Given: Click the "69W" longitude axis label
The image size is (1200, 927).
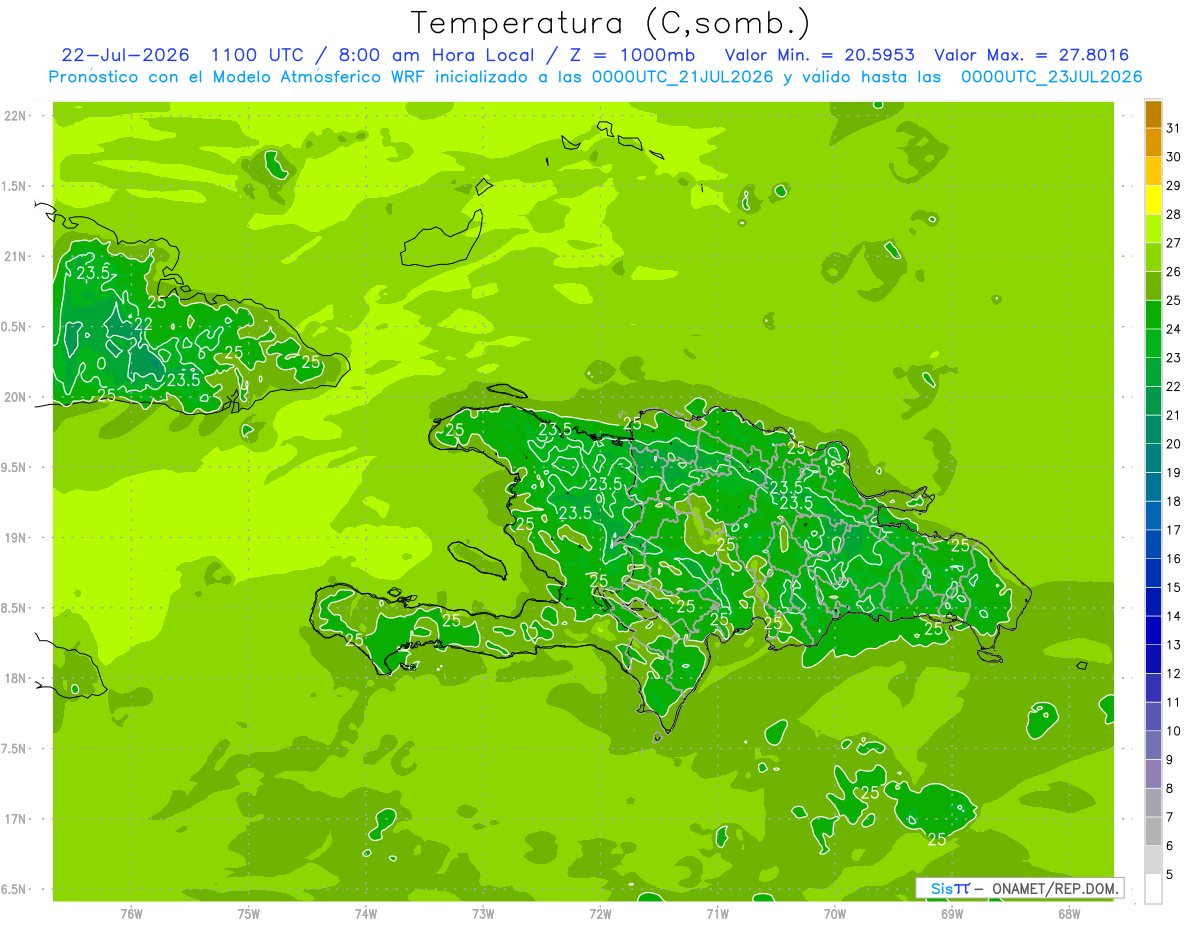Looking at the screenshot, I should click(952, 913).
